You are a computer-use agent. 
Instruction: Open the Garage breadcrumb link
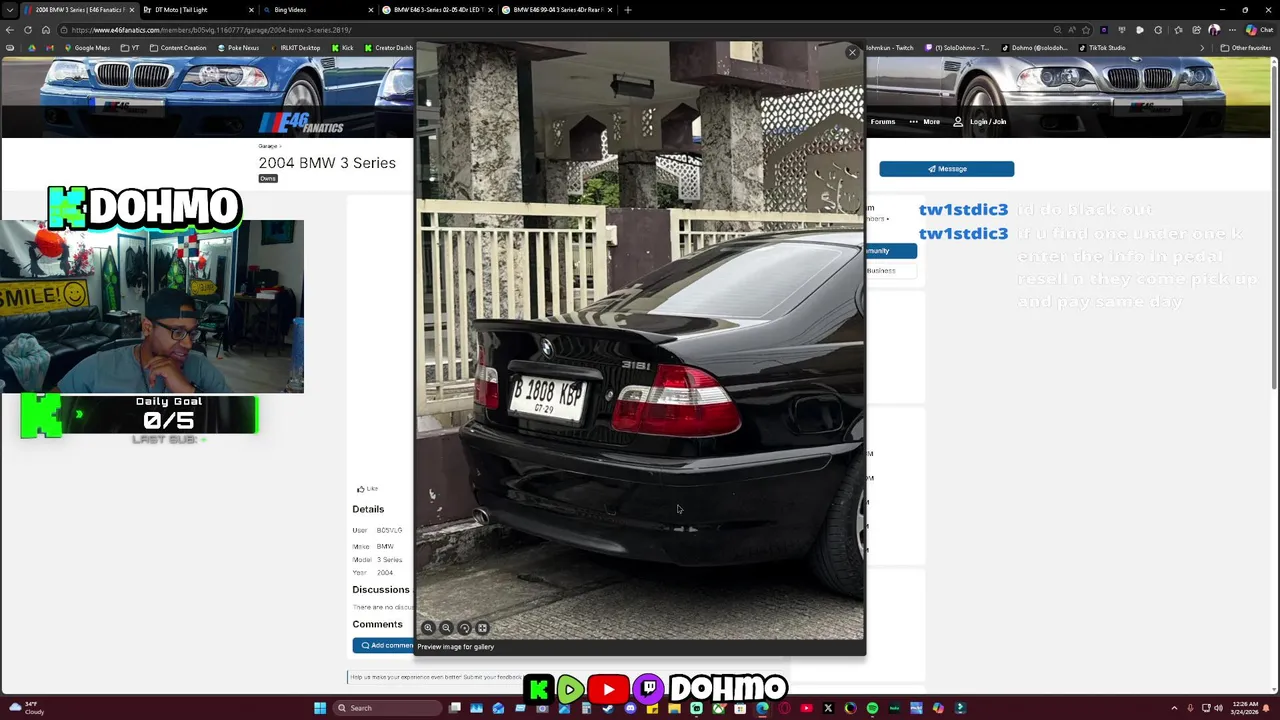(268, 147)
